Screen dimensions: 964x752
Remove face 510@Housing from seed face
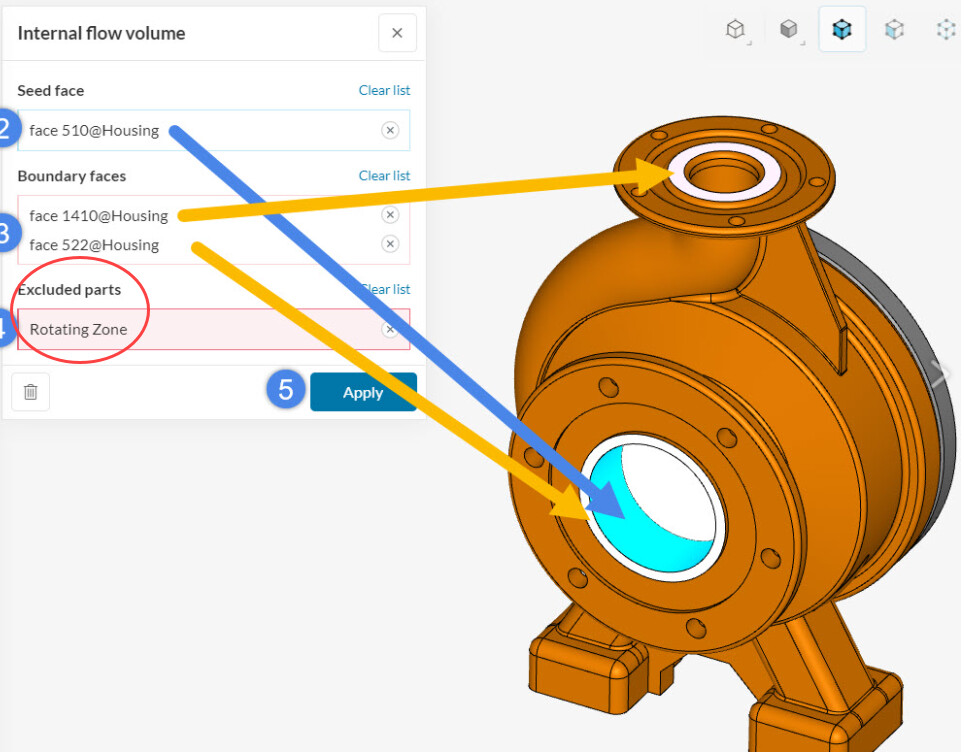(390, 130)
